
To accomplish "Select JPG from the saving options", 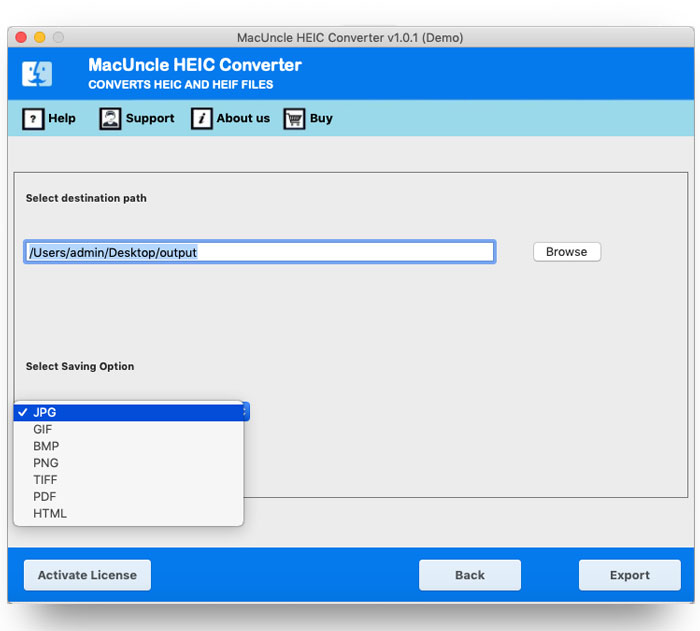I will coord(45,412).
